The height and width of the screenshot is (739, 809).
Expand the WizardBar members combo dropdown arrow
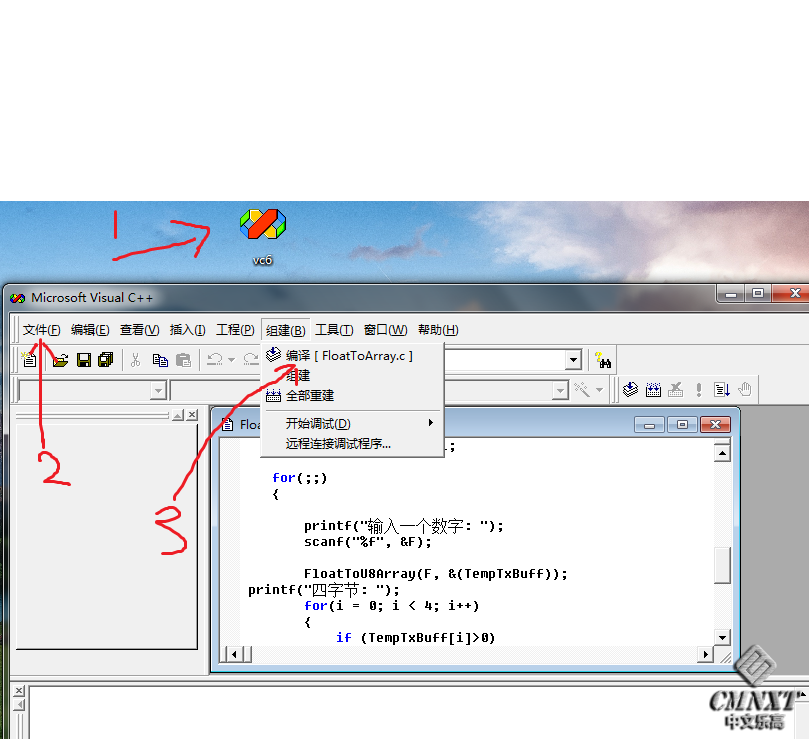560,391
